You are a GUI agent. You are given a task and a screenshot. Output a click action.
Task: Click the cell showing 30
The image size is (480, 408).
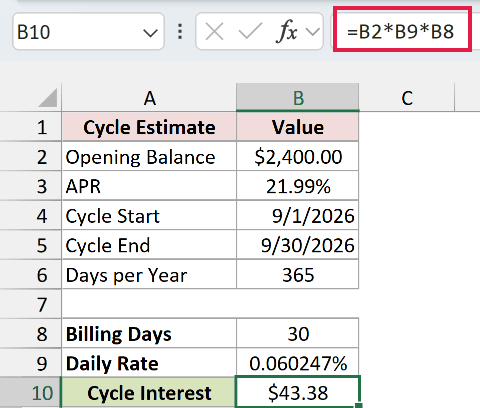[x=298, y=334]
